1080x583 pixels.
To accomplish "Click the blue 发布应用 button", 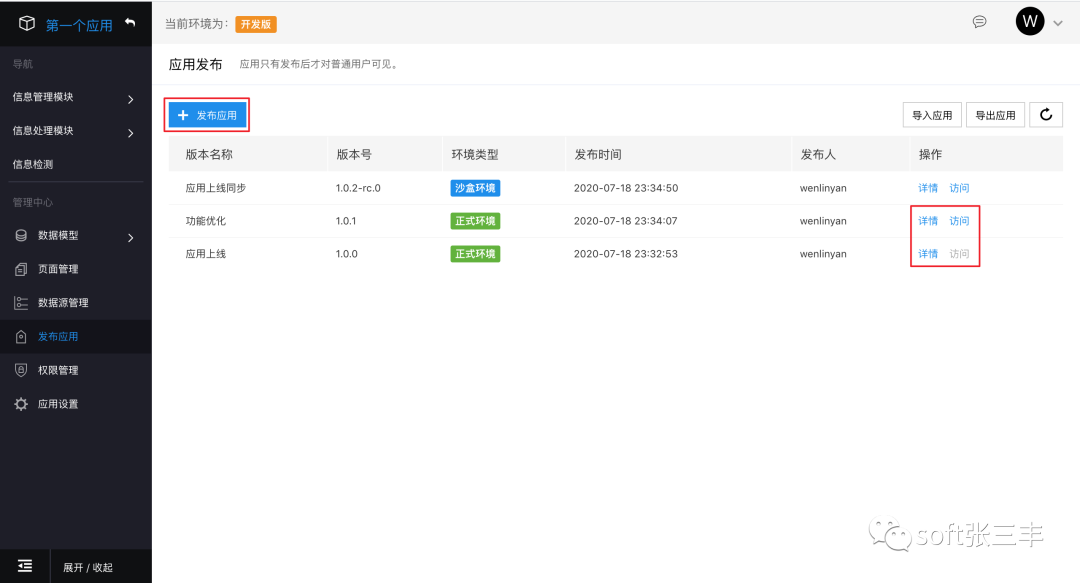I will tap(207, 115).
